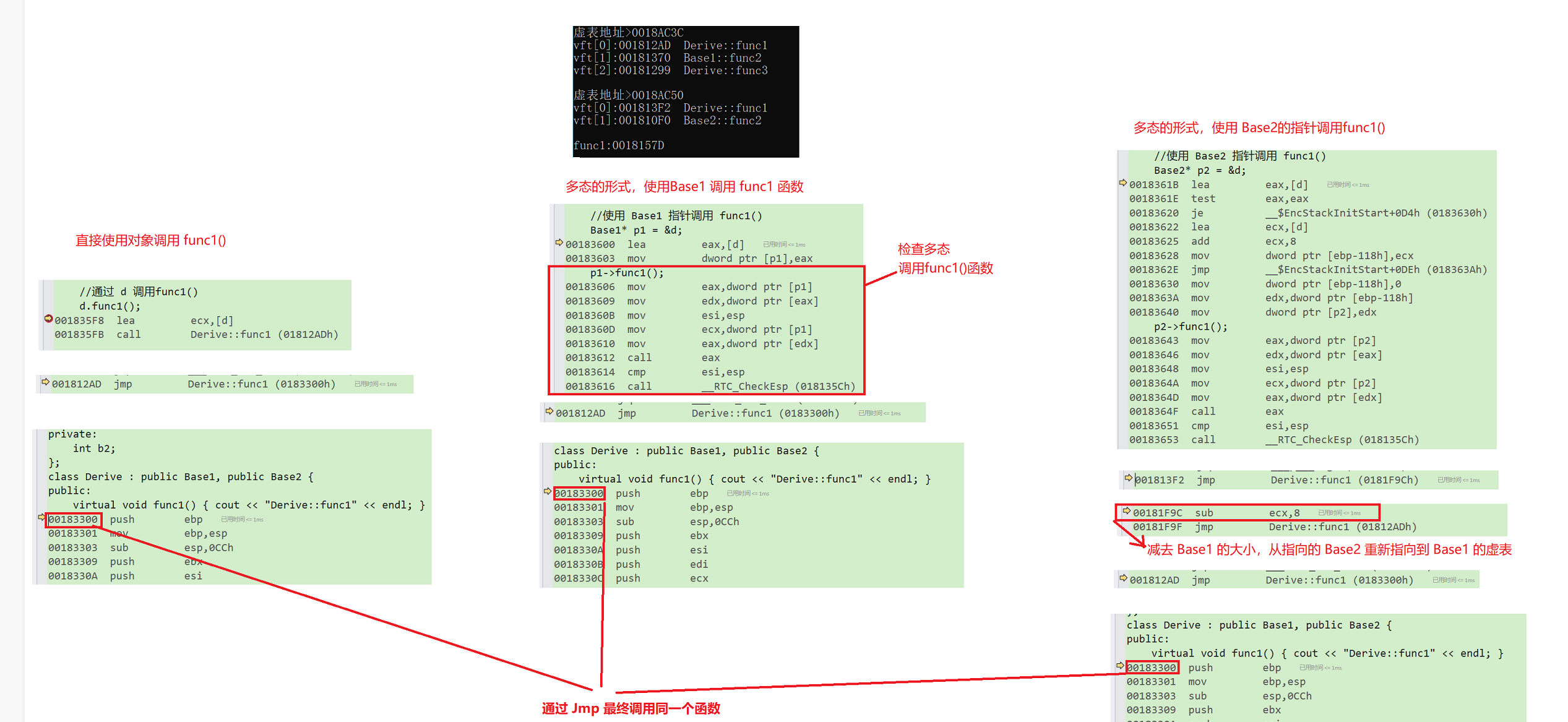Screen dimensions: 1568x722
Task: Select instruction 00183610 mov eax,dword ptr [edx]
Action: point(692,344)
